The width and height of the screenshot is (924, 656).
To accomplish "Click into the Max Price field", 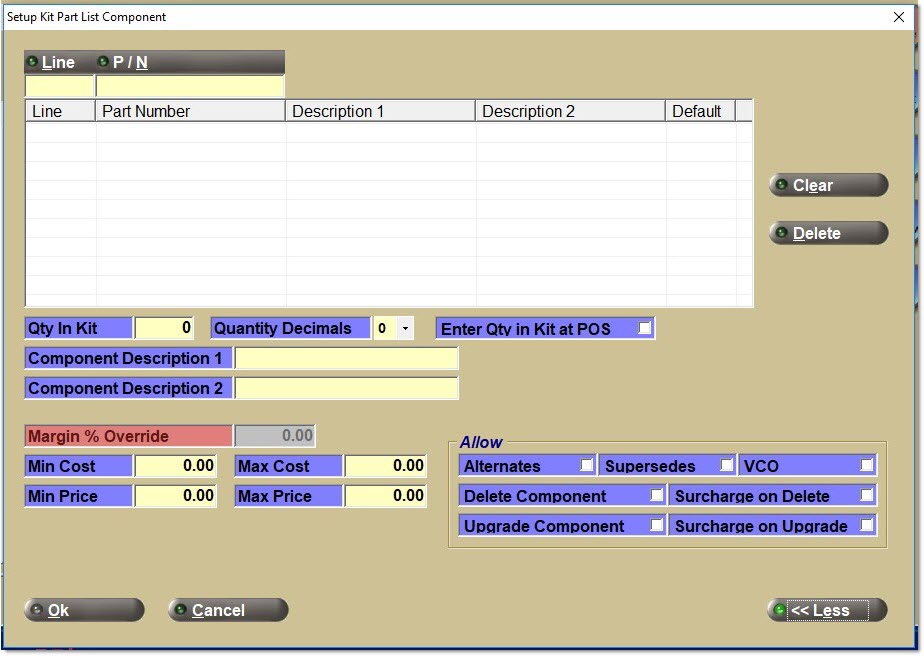I will 385,496.
